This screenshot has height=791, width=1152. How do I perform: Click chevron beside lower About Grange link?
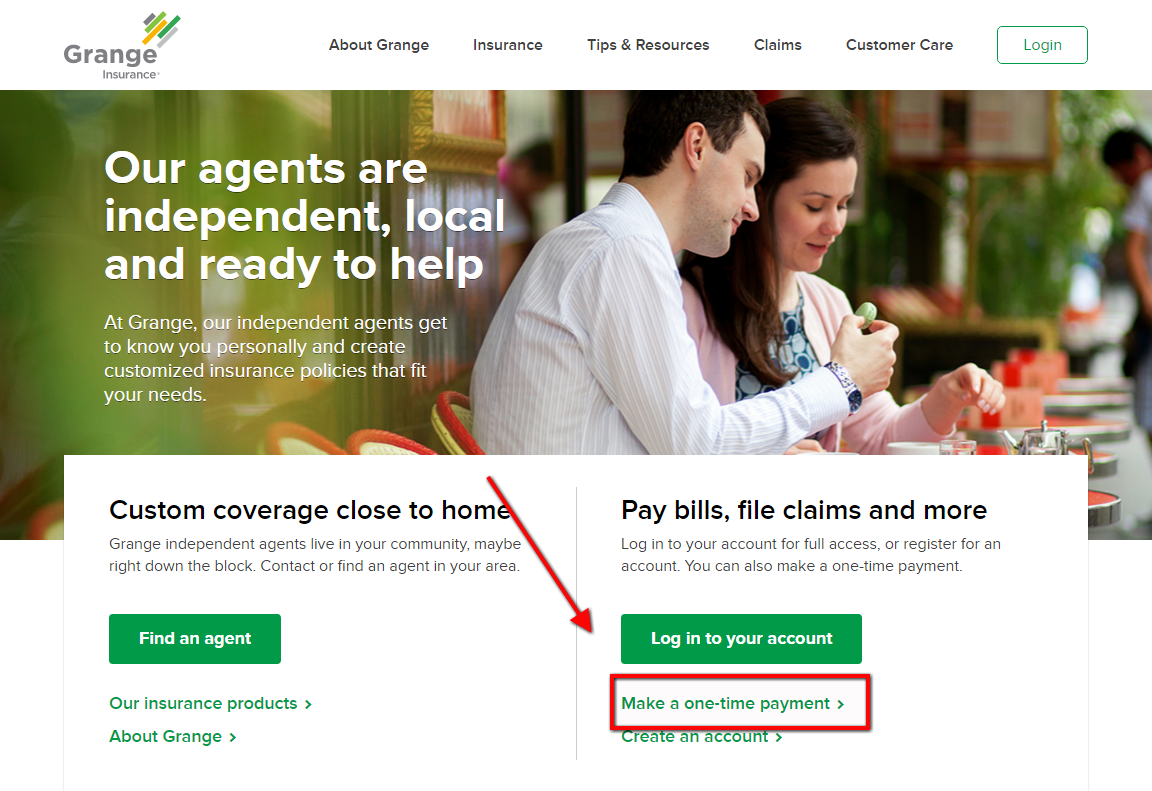pos(233,737)
